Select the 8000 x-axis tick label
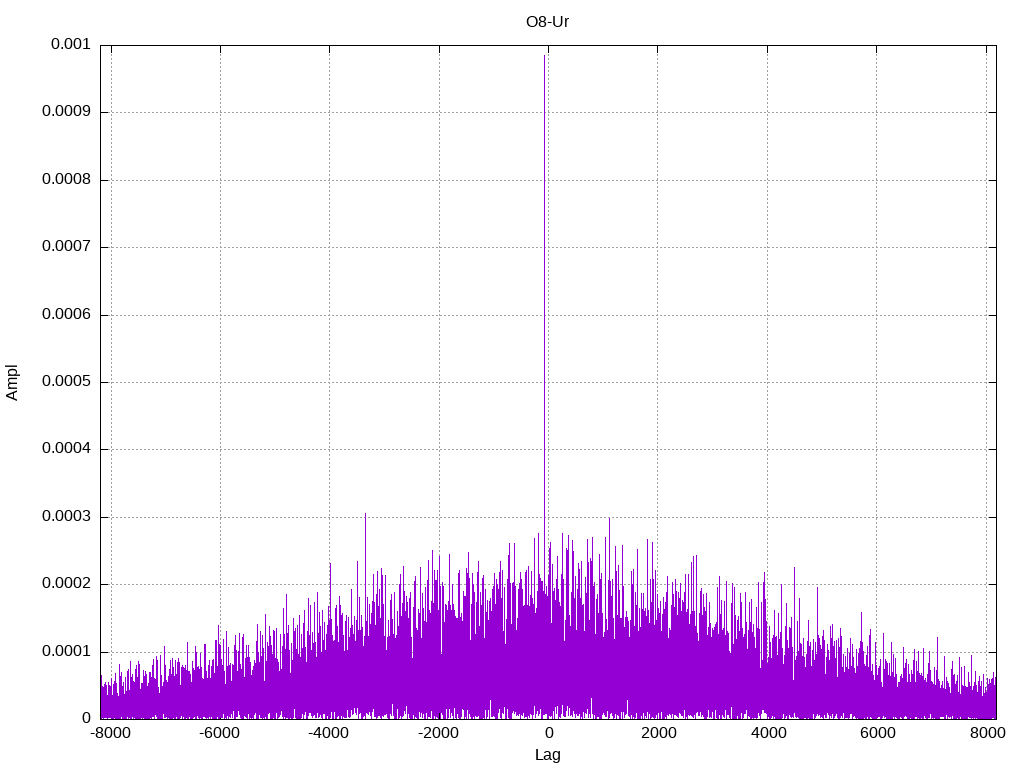Viewport: 1024px width, 768px height. [986, 734]
